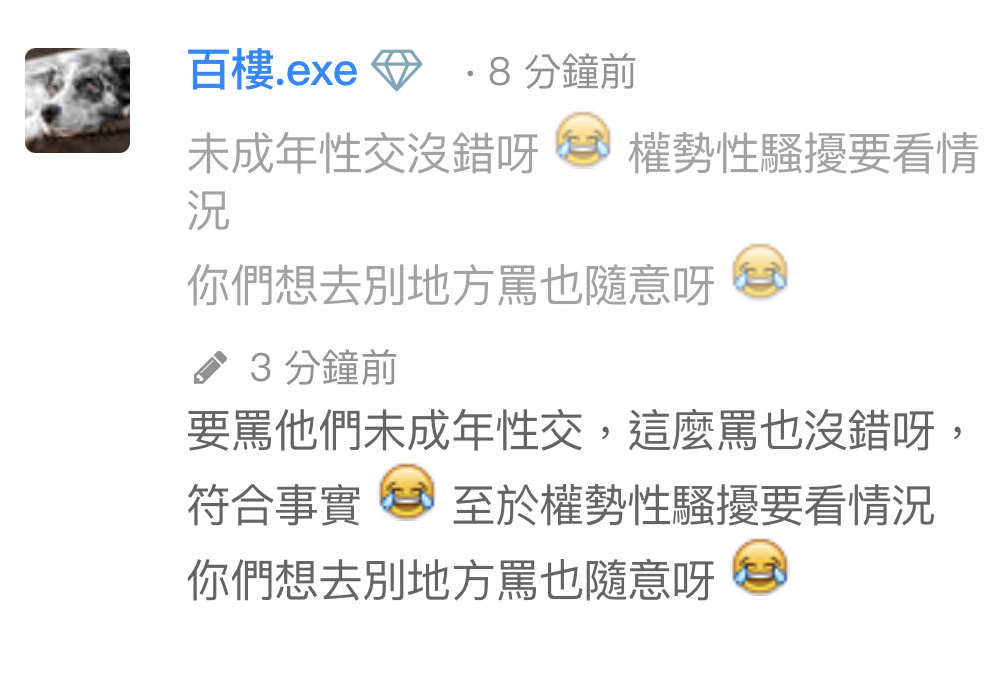1005x675 pixels.
Task: Click the pencil edit-history icon
Action: (x=210, y=367)
